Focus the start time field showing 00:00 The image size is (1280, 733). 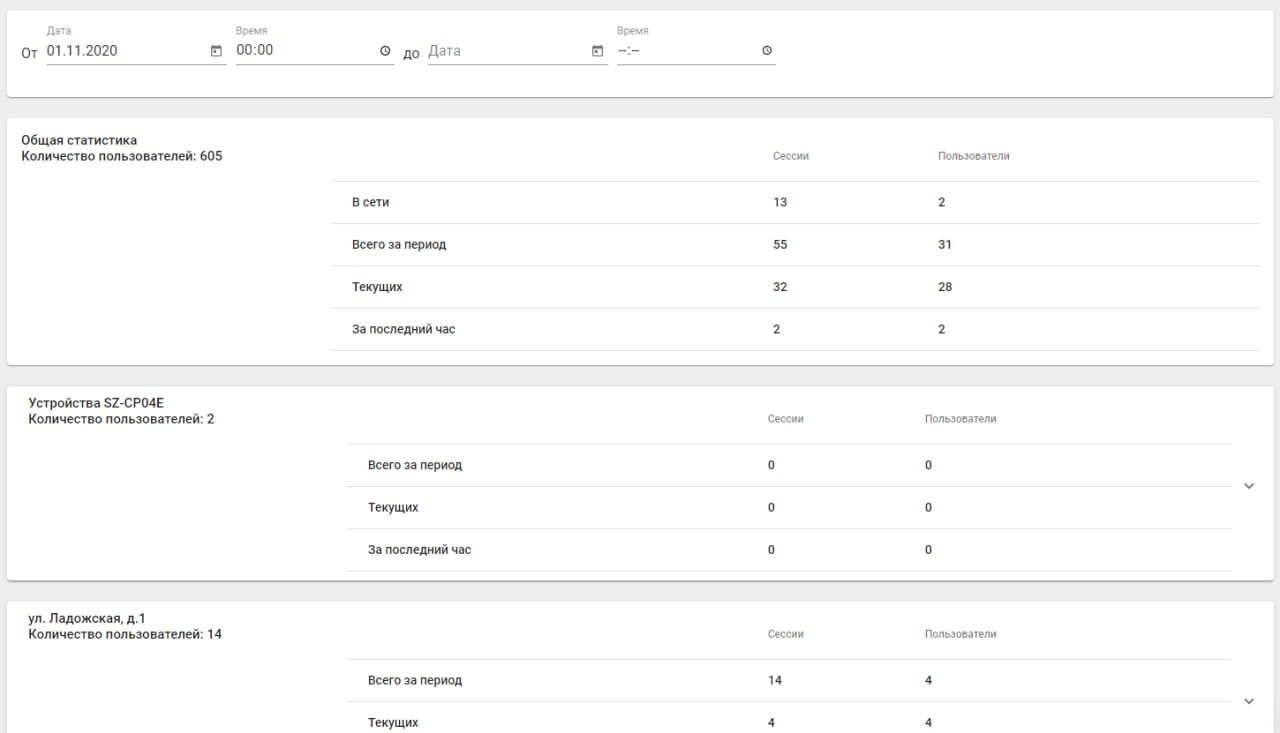click(305, 51)
